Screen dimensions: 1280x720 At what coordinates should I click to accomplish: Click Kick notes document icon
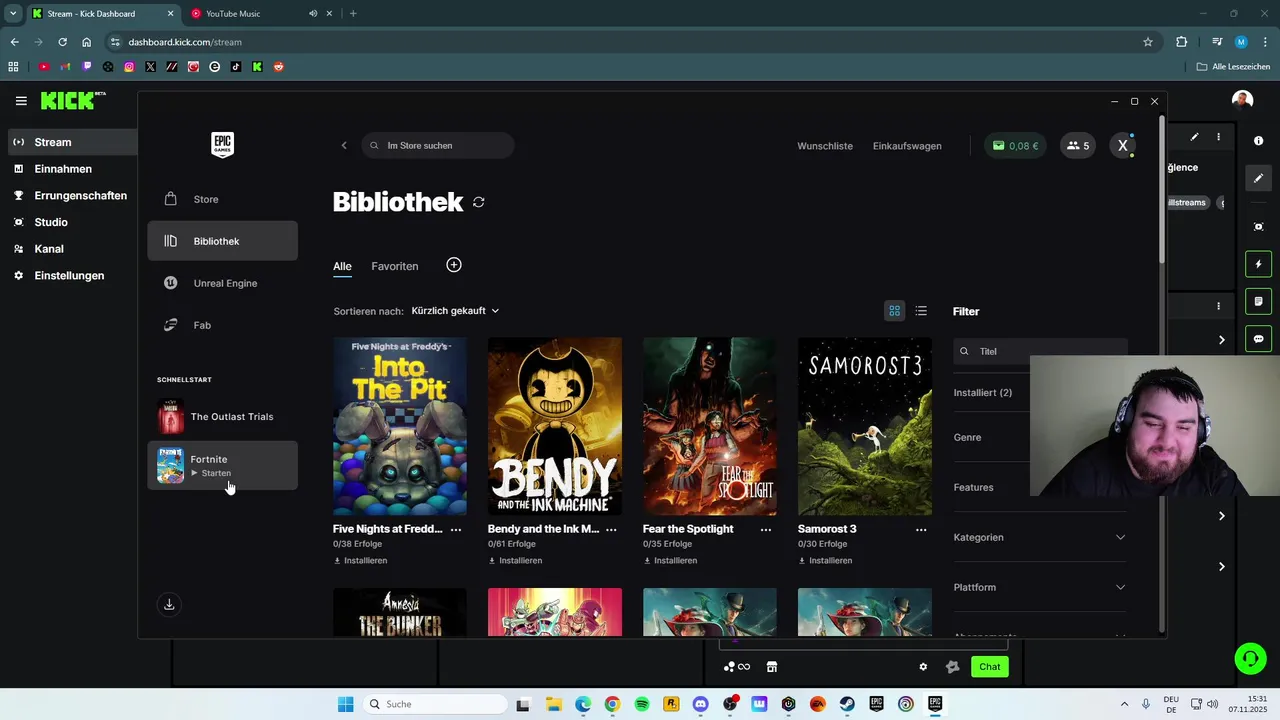pos(1259,301)
